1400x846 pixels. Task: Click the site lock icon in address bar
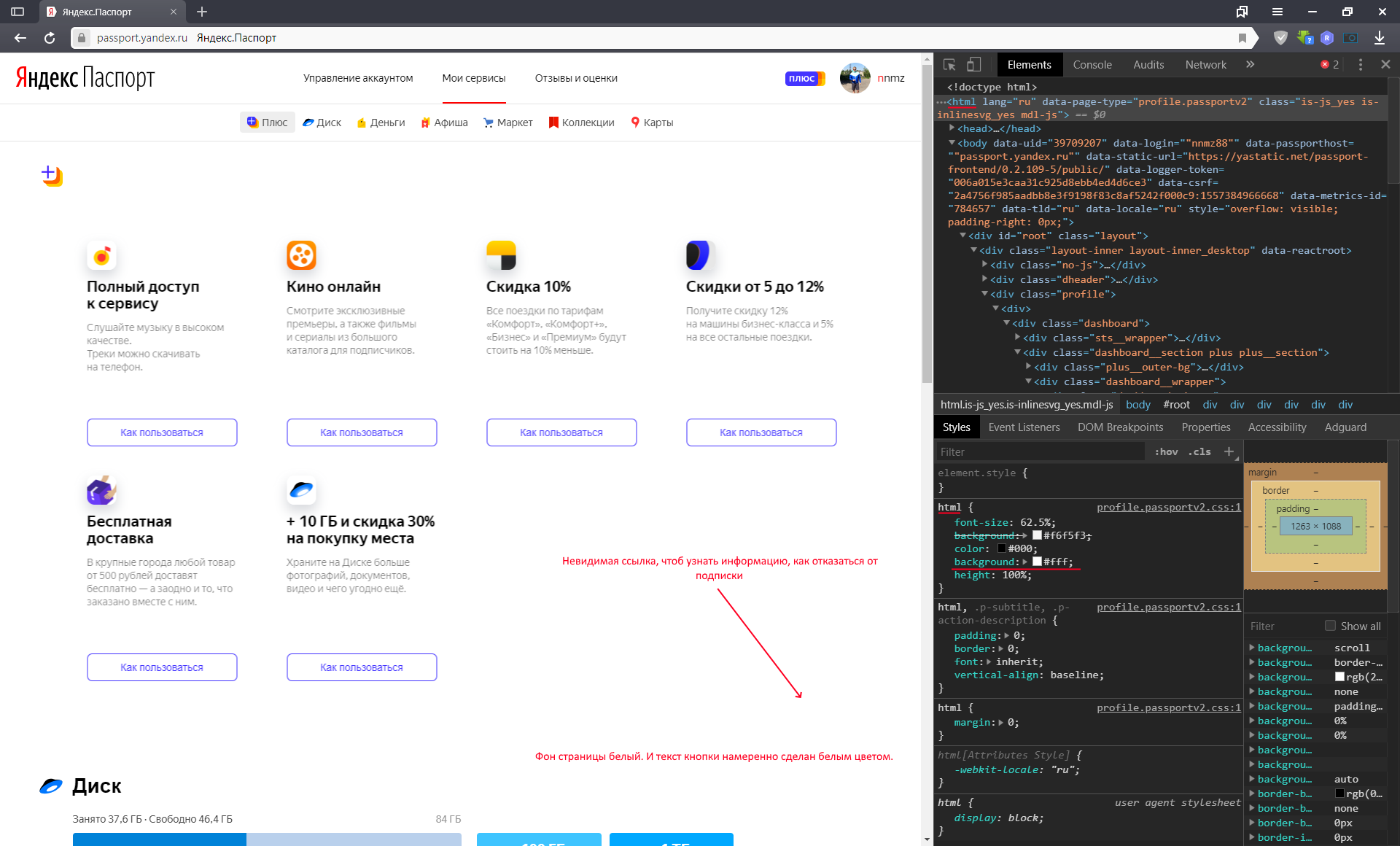point(82,38)
